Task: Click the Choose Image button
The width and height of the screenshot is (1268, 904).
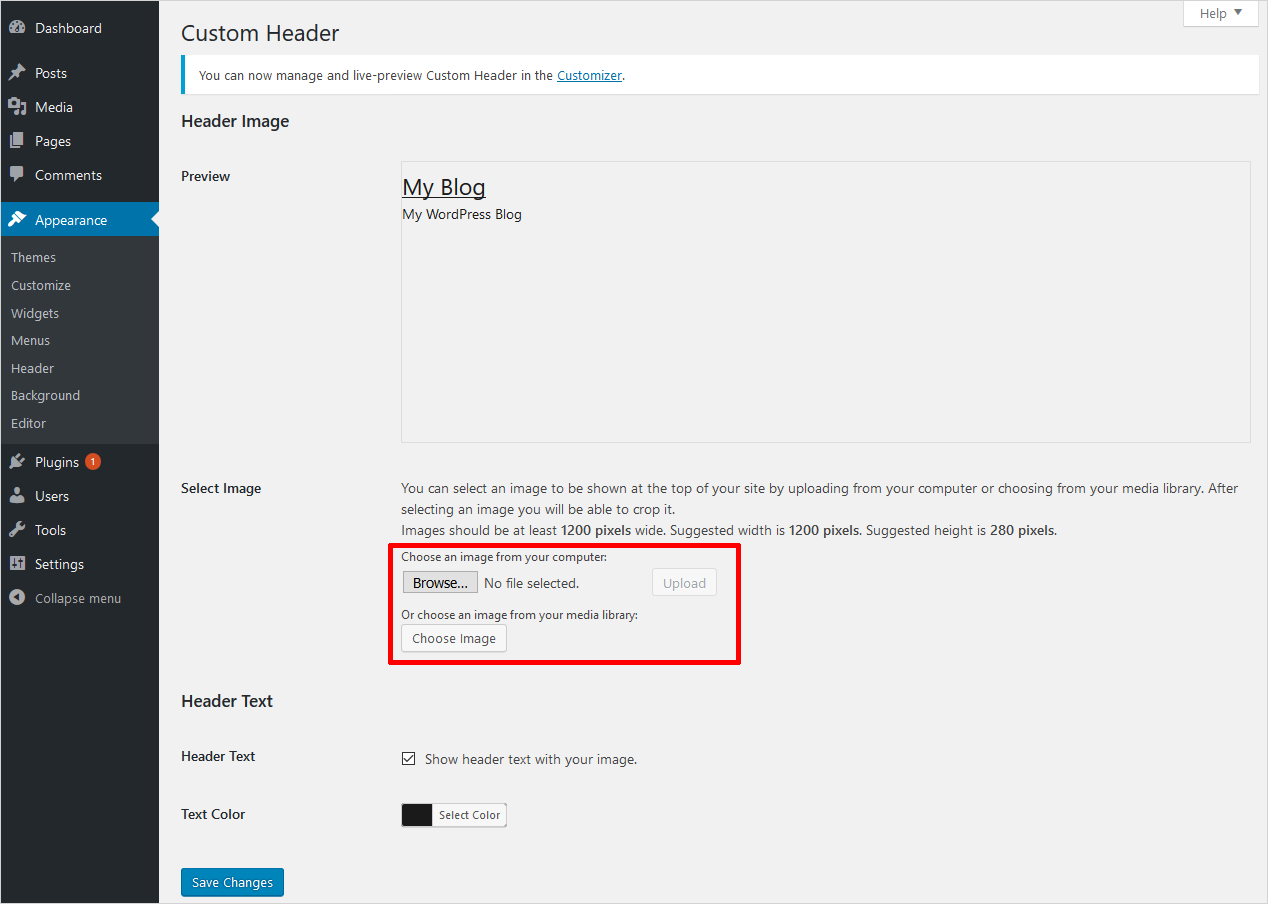Action: (453, 638)
